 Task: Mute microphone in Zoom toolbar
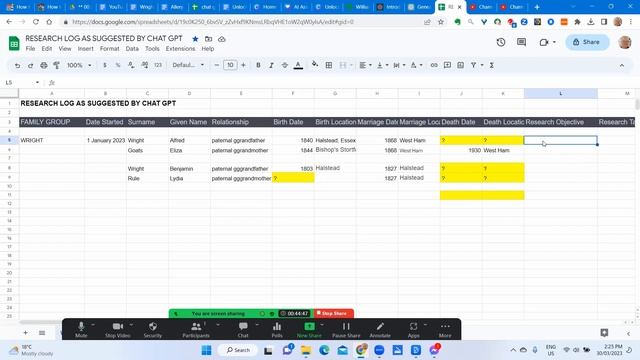[81, 329]
